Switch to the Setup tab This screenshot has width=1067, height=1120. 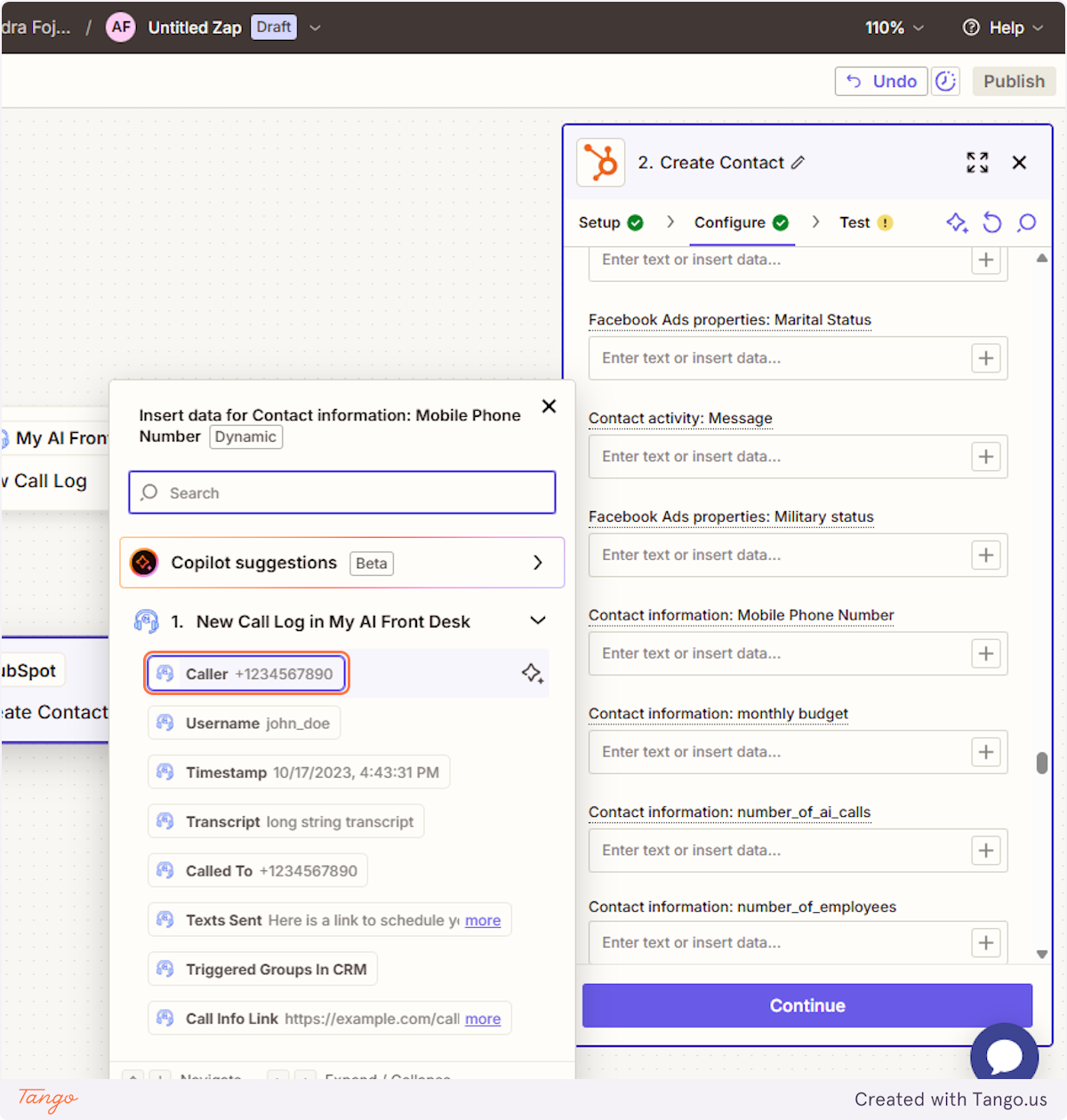coord(611,222)
